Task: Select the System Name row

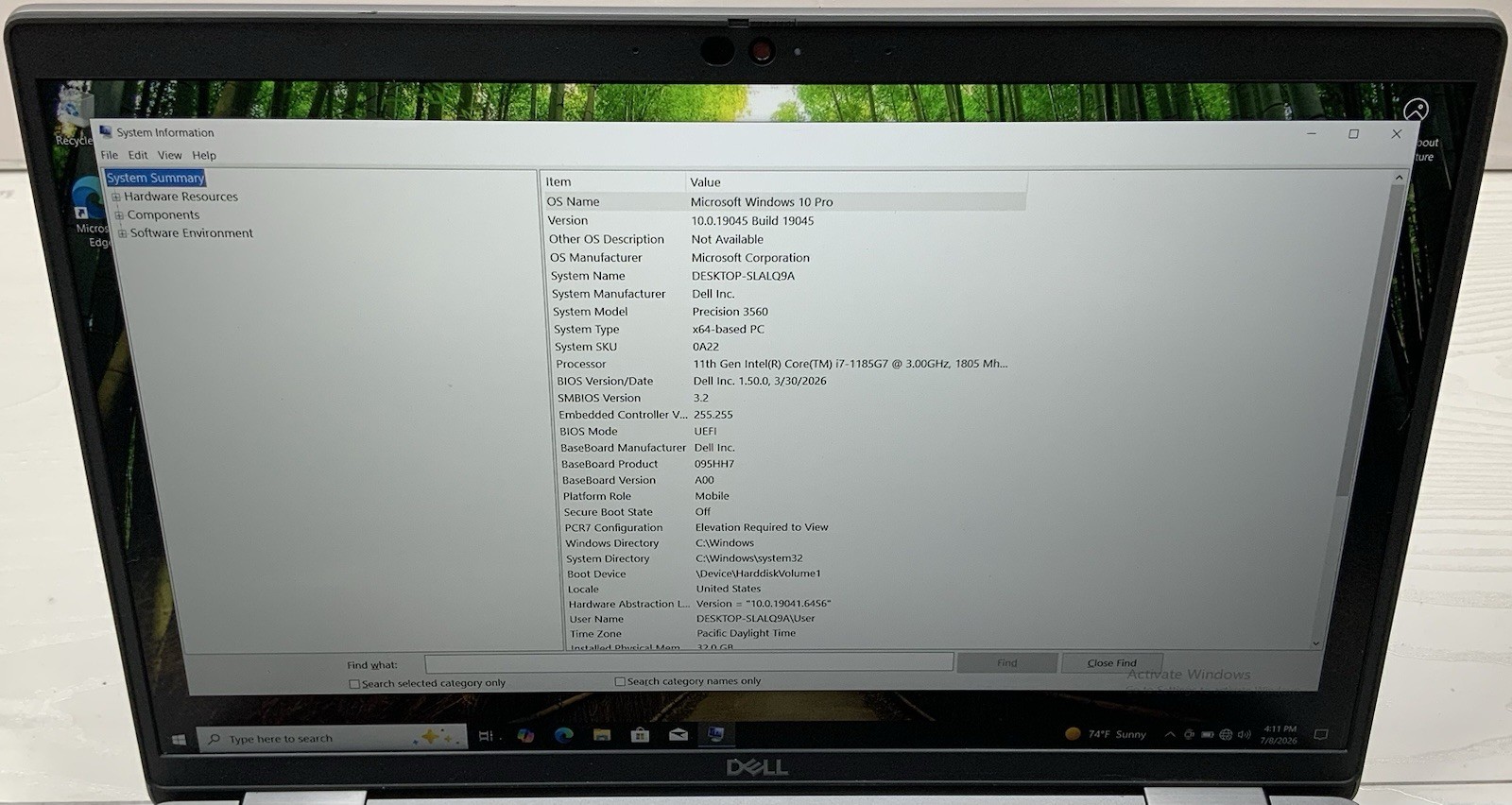Action: click(786, 276)
